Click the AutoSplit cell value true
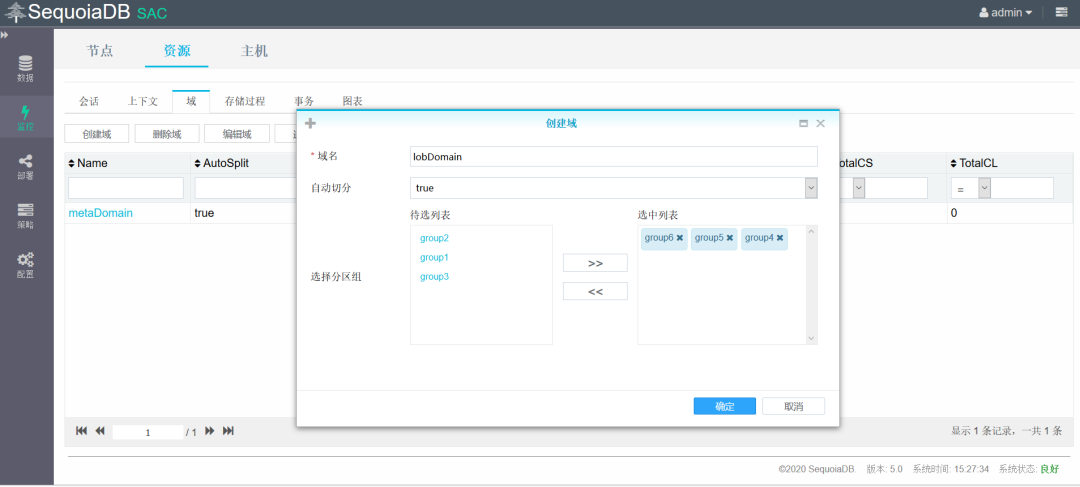 tap(205, 214)
